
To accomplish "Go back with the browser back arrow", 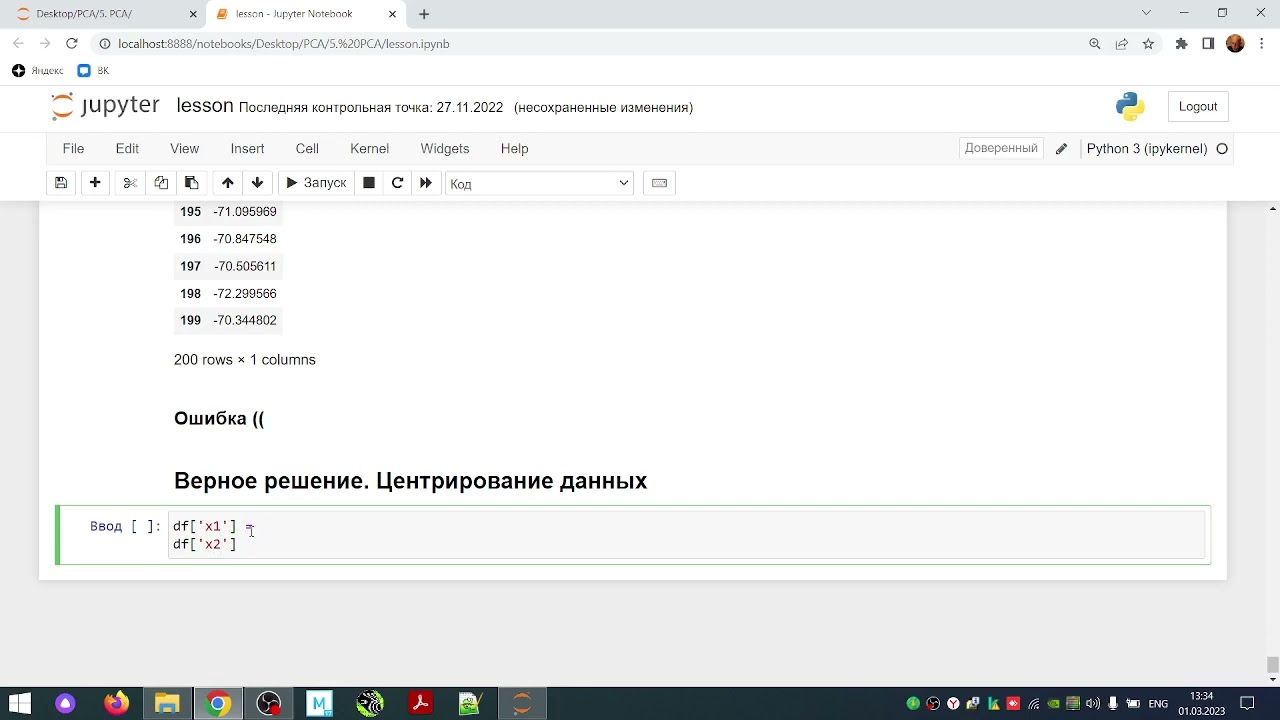I will (18, 44).
